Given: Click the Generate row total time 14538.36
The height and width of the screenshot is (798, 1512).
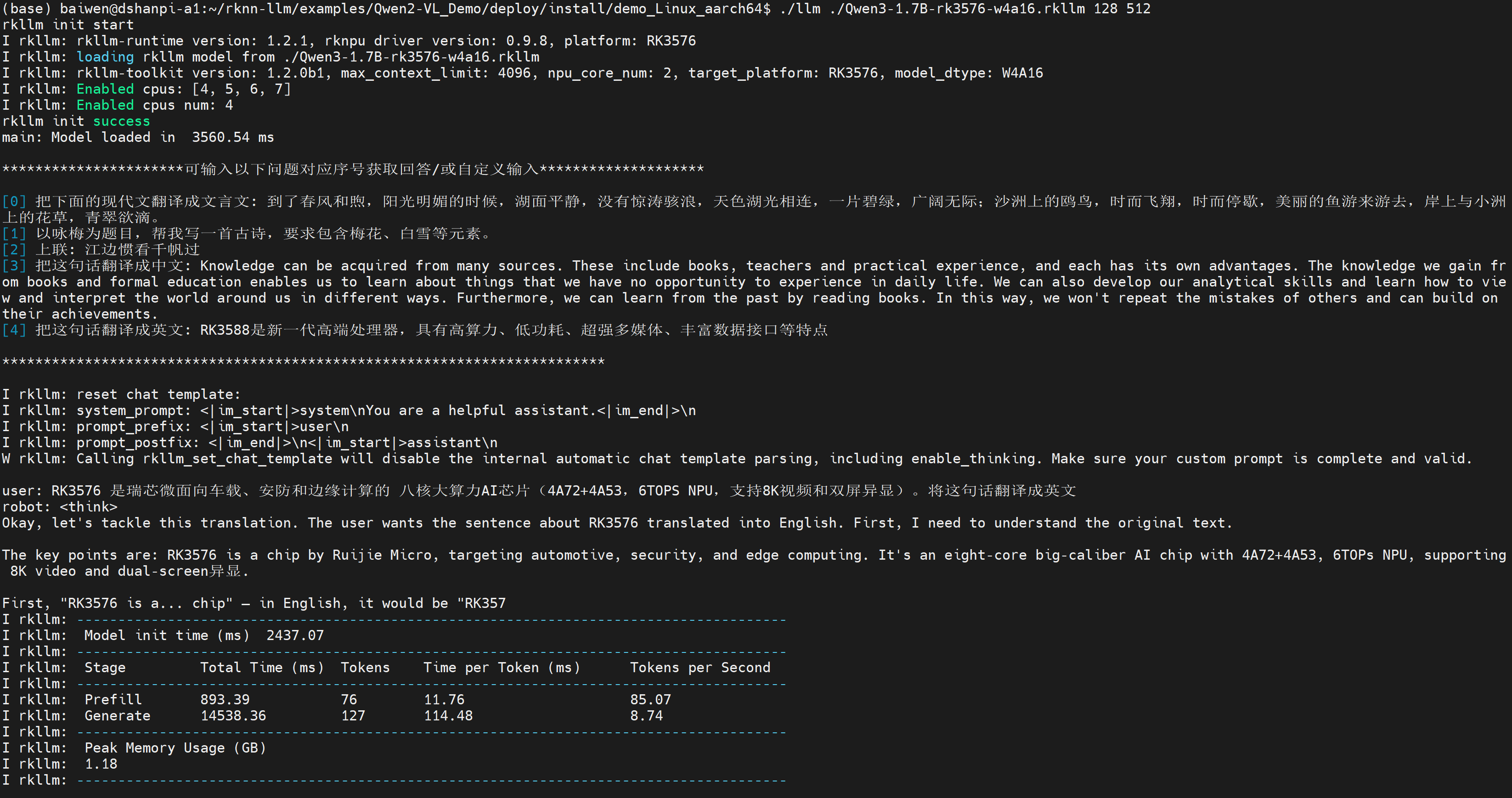Looking at the screenshot, I should tap(233, 716).
